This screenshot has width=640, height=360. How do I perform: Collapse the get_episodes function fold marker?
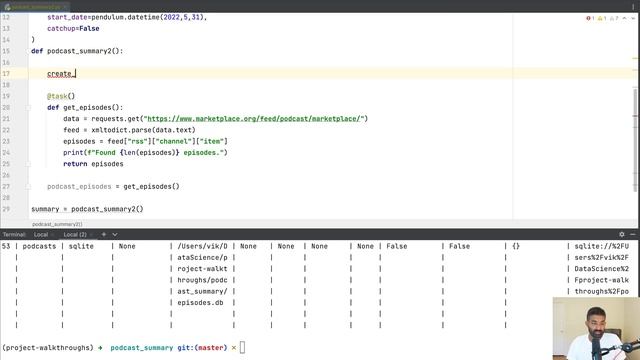(x=28, y=108)
